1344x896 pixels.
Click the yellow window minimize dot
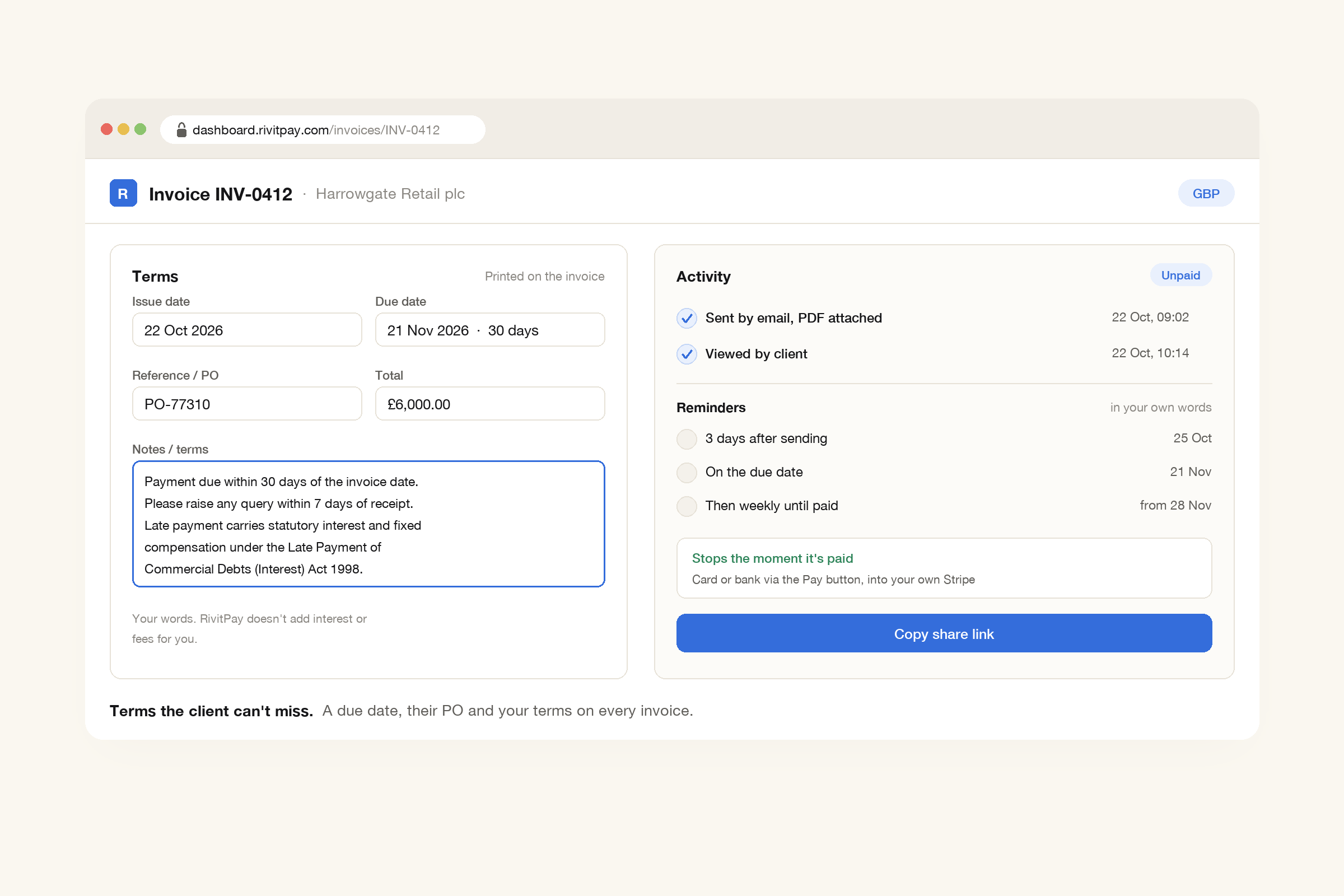coord(123,129)
